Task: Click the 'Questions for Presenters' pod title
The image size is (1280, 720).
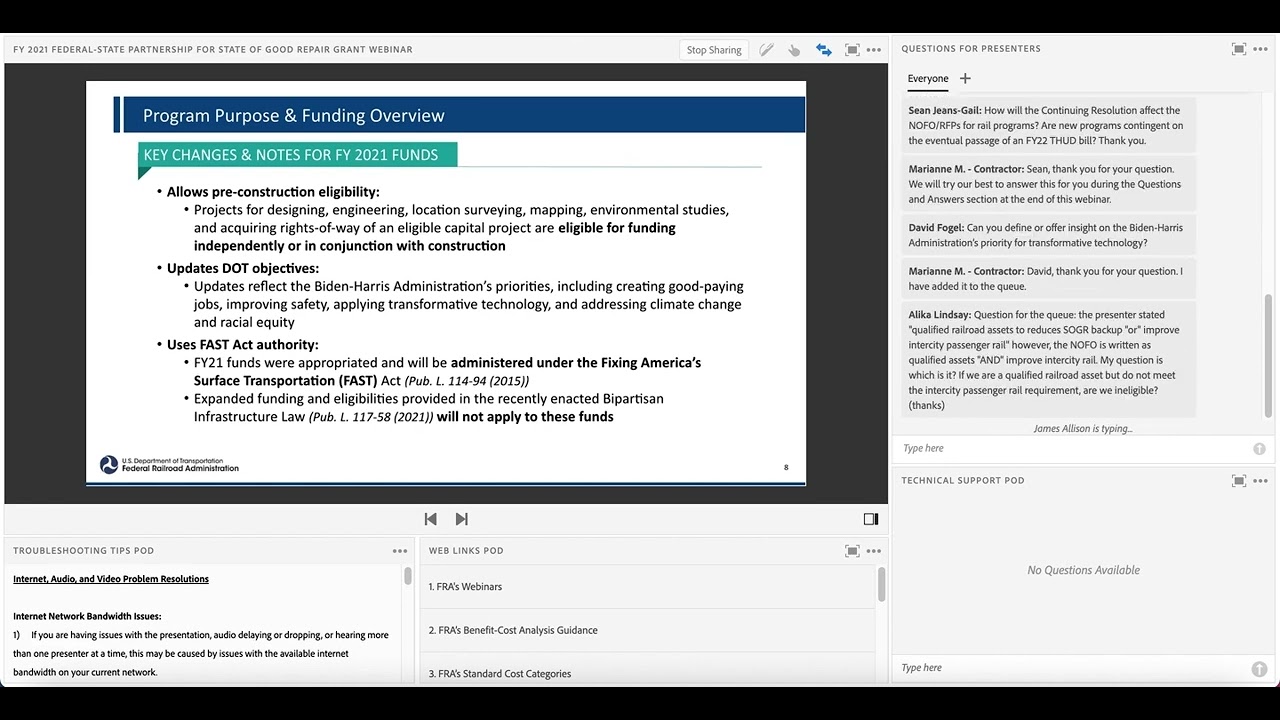Action: pyautogui.click(x=971, y=49)
